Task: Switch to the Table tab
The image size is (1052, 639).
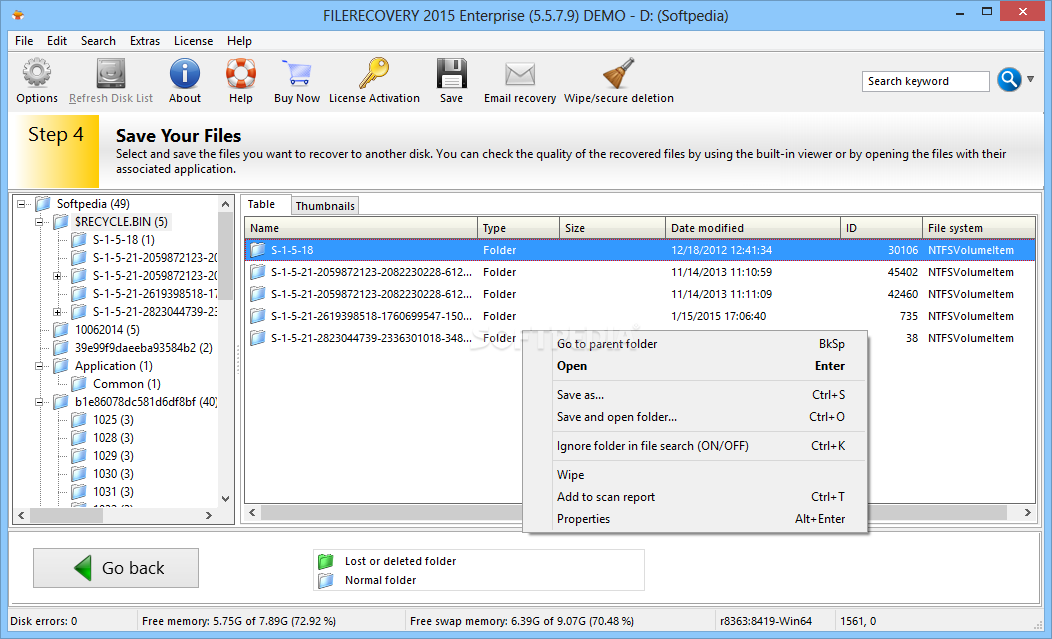Action: click(262, 205)
